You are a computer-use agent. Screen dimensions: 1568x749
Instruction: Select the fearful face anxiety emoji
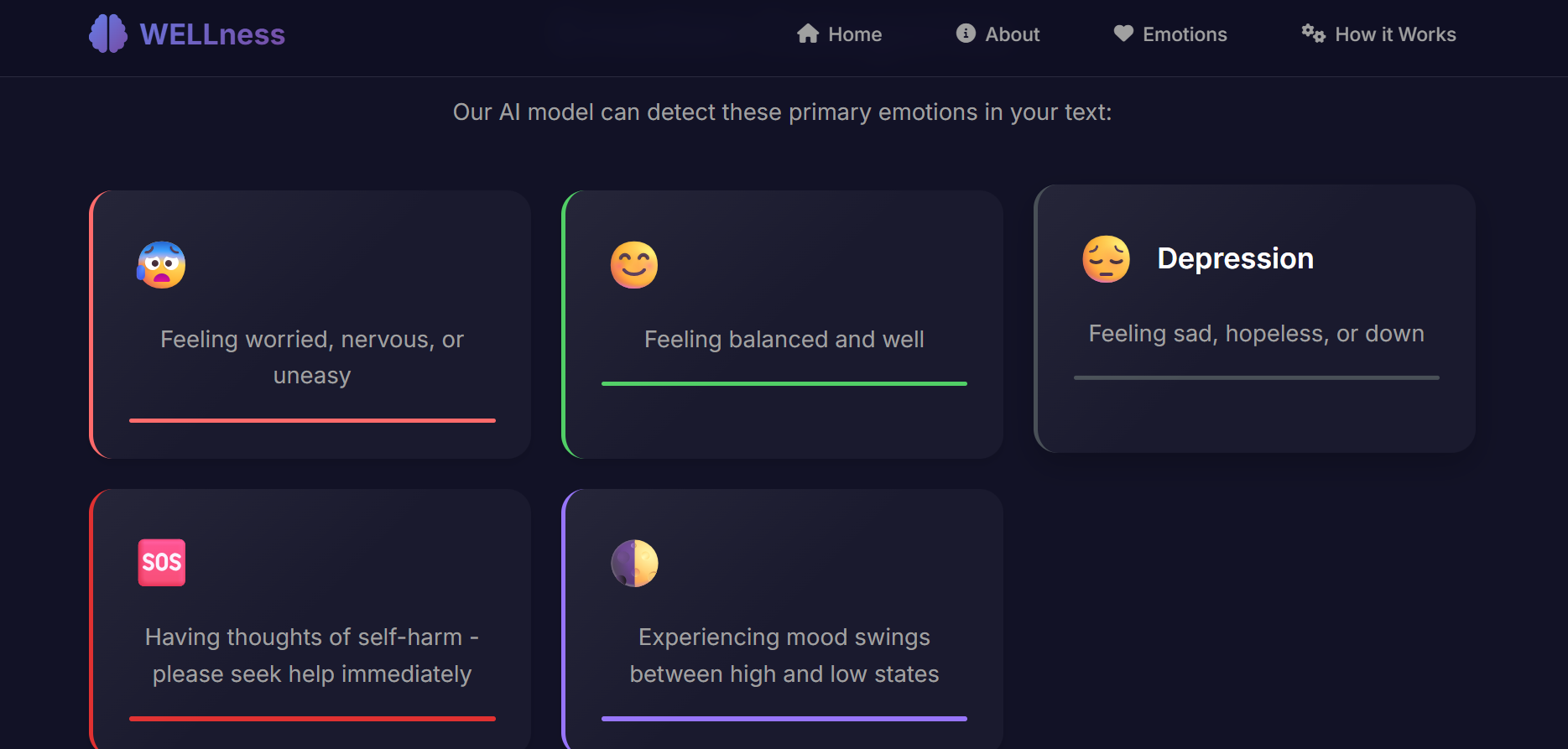coord(162,265)
